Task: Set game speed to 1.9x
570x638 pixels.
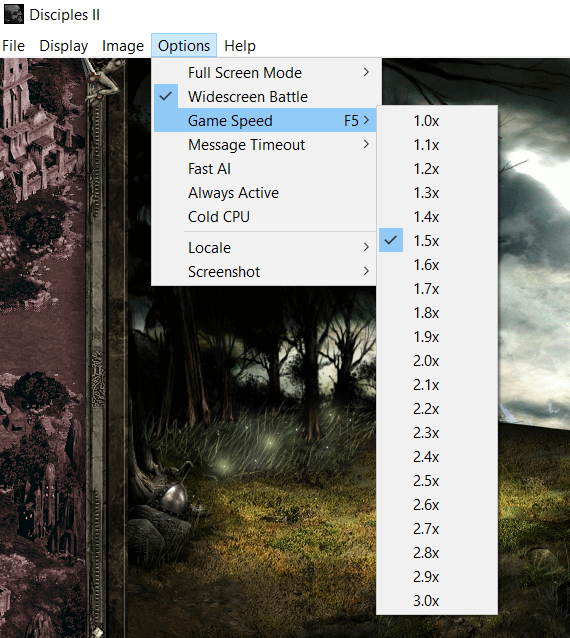Action: pos(437,336)
